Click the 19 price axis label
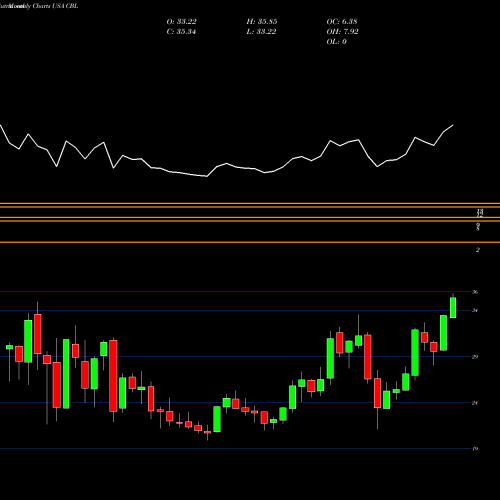500x500 pixels. [x=475, y=449]
